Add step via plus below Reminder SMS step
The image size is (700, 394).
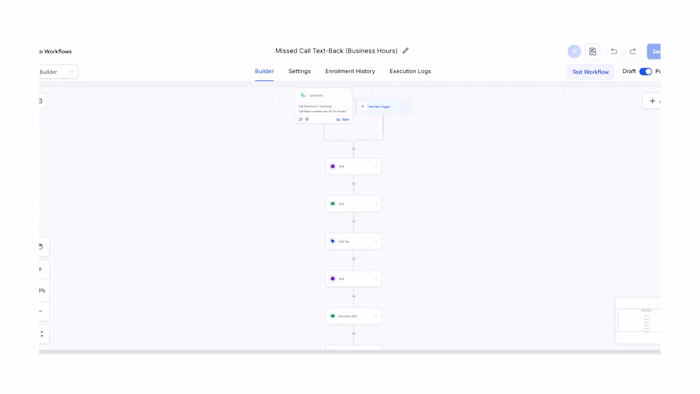(354, 334)
